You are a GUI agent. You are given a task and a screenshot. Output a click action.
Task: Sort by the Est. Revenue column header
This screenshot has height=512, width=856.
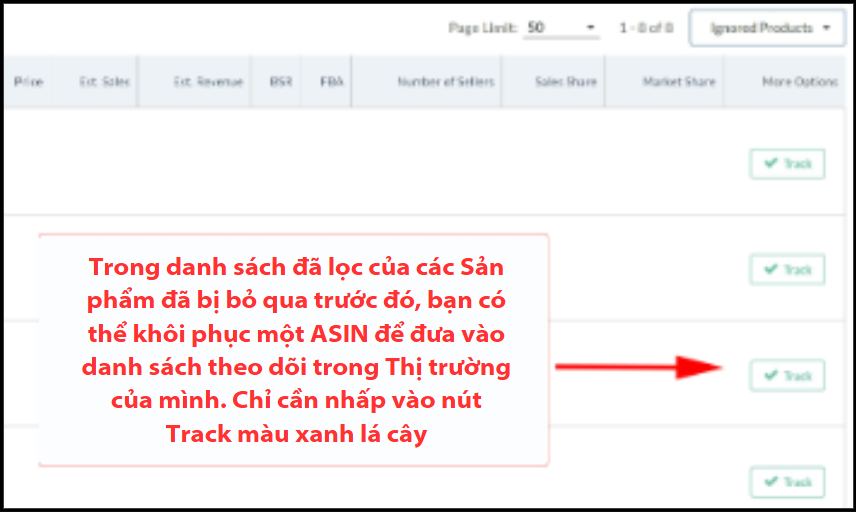point(208,82)
